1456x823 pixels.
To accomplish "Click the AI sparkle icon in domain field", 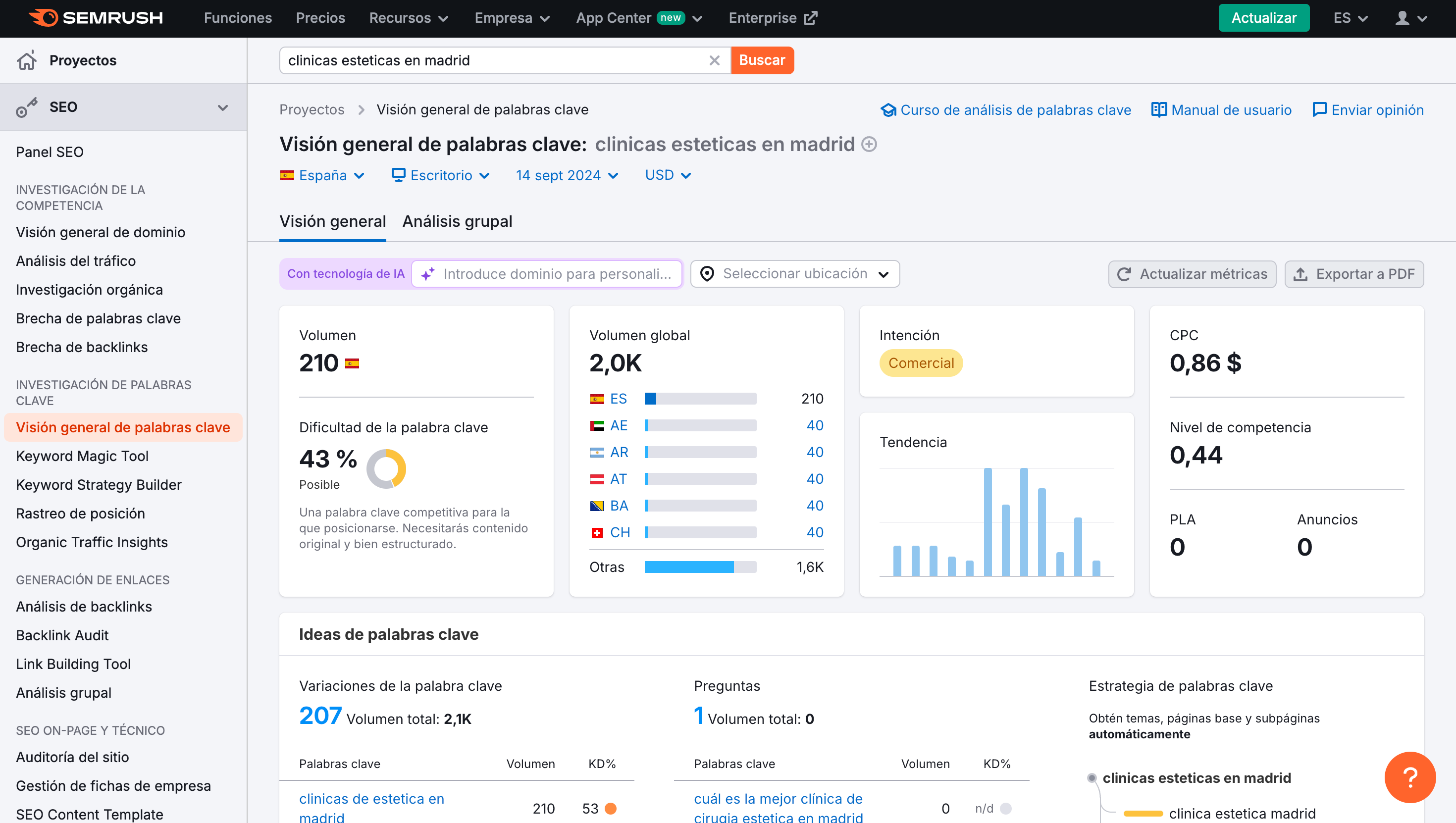I will tap(428, 274).
